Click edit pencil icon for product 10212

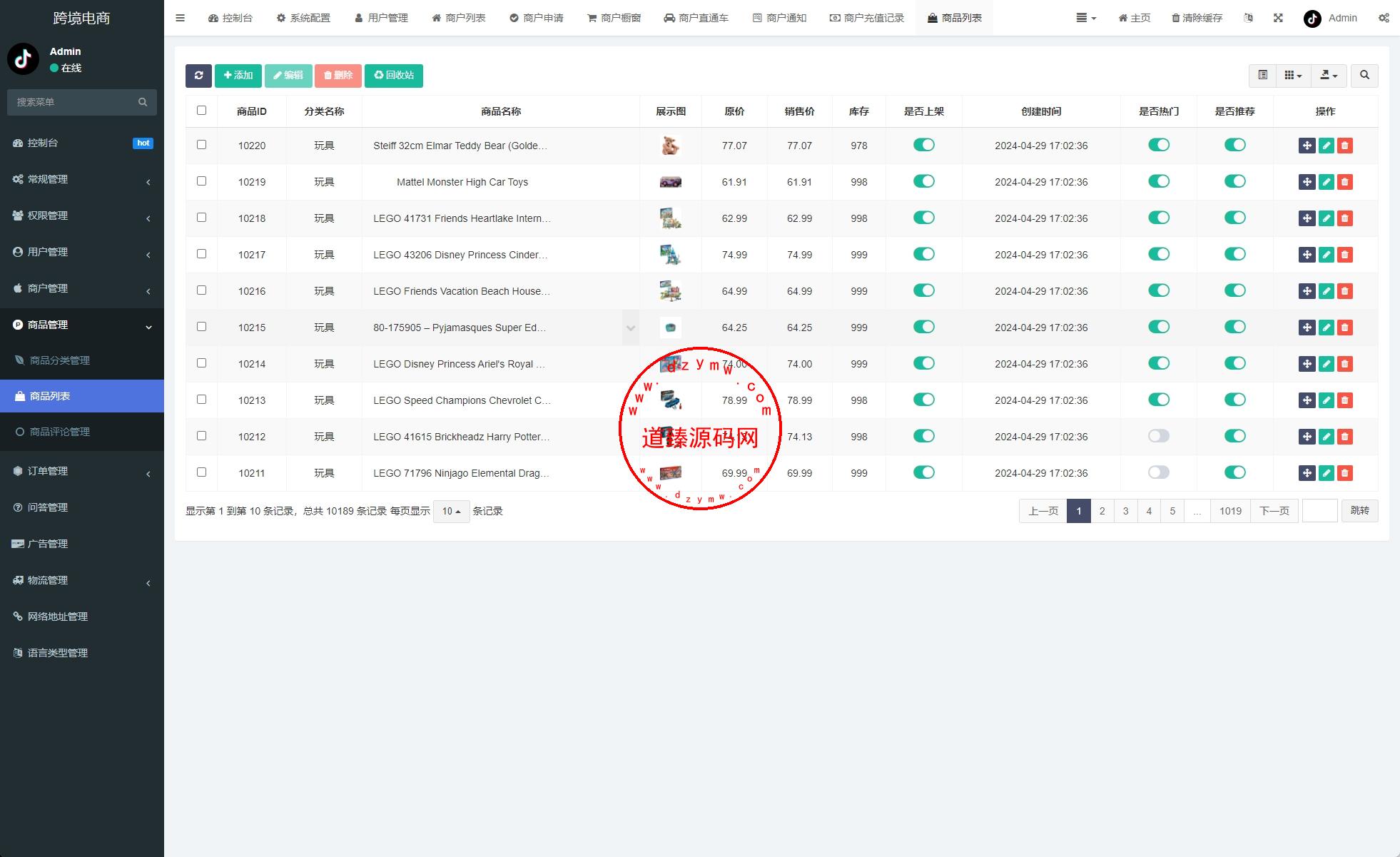(x=1326, y=437)
